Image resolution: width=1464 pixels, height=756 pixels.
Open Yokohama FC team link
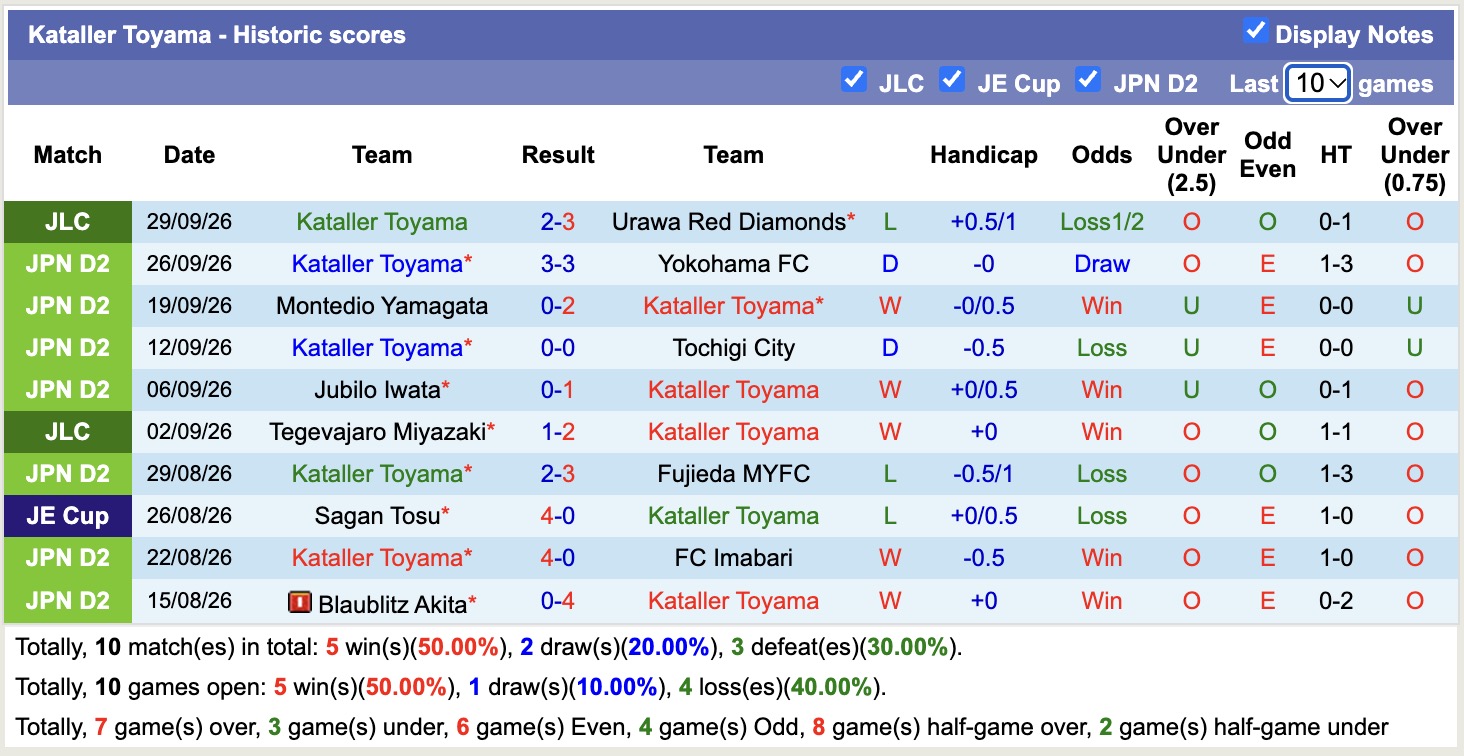tap(733, 264)
